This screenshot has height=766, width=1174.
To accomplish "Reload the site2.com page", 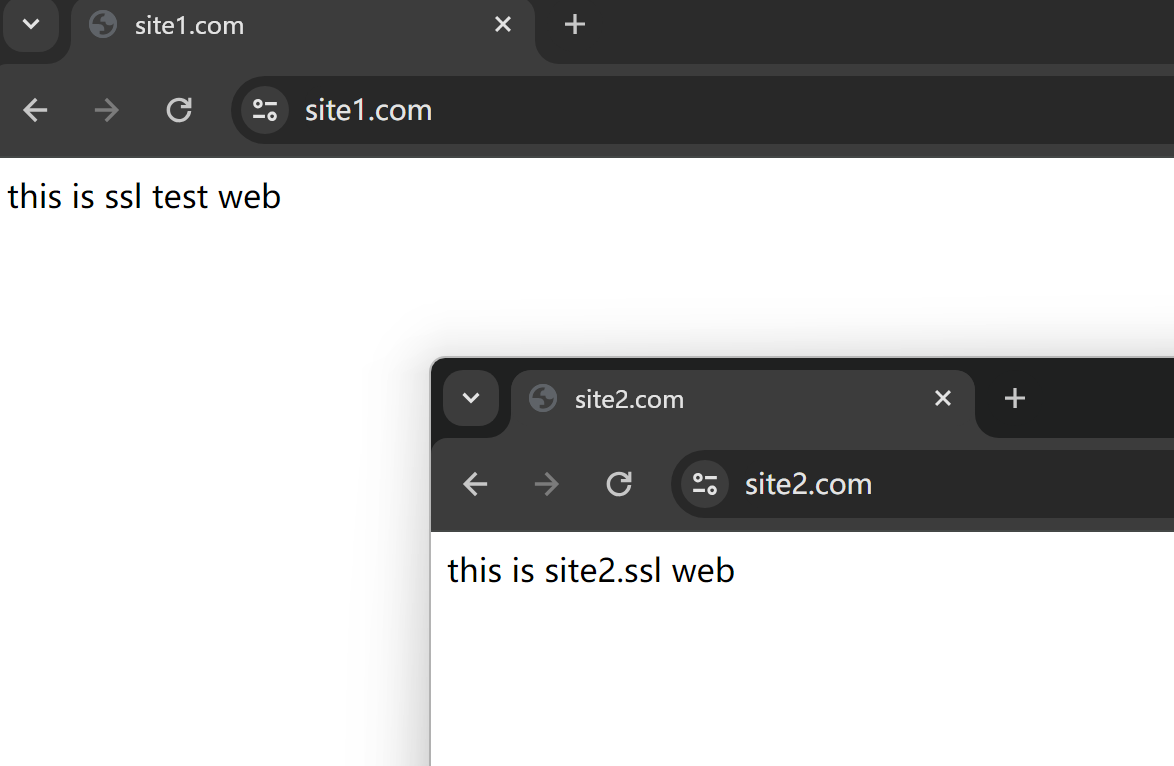I will (620, 485).
